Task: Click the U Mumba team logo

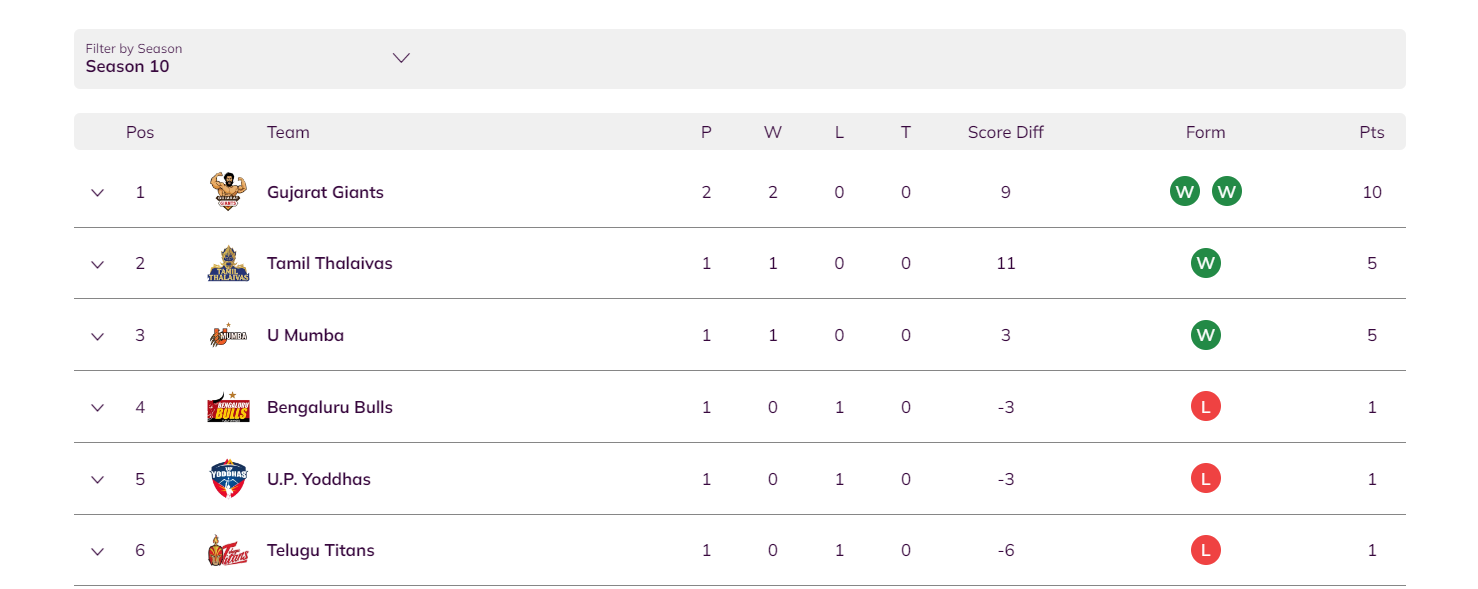Action: (228, 335)
